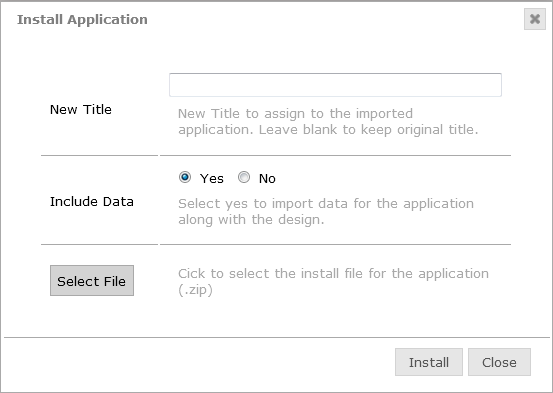Select the Yes radio button
This screenshot has width=553, height=393.
pyautogui.click(x=185, y=177)
